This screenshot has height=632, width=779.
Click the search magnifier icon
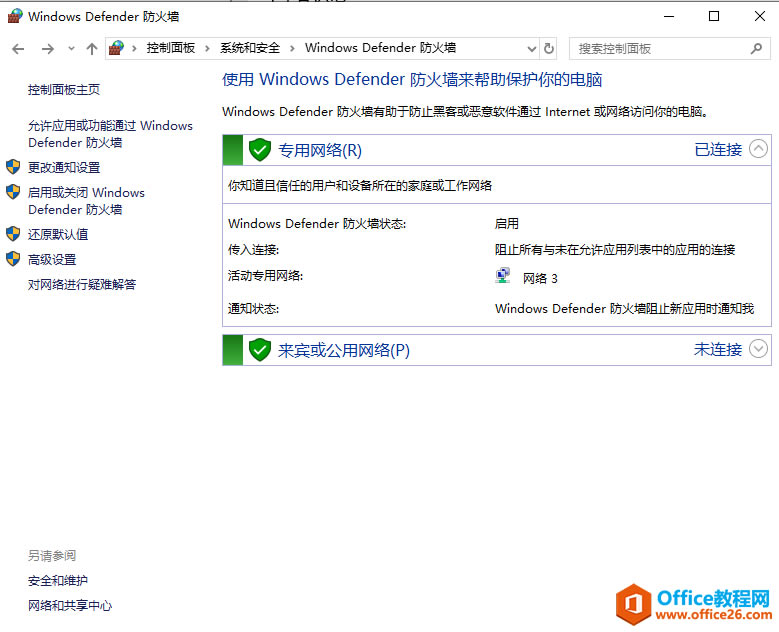756,49
